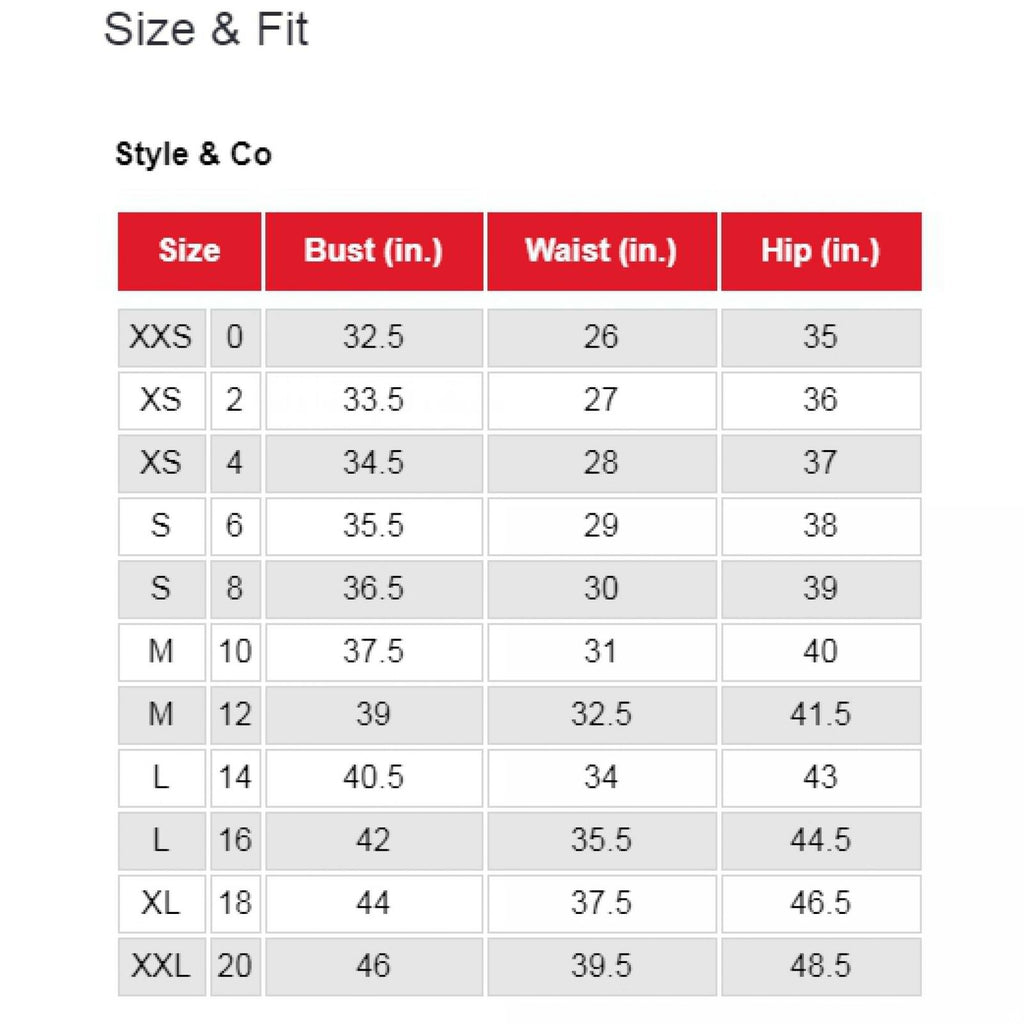
Task: Select the hip value 44.5 cell
Action: pos(820,840)
